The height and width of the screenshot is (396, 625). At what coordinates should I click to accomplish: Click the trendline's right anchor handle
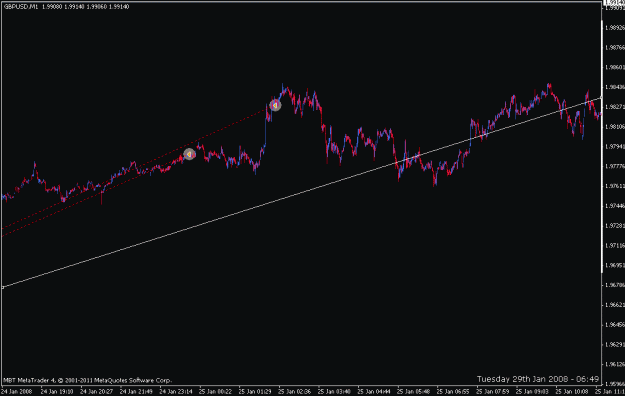coord(601,97)
